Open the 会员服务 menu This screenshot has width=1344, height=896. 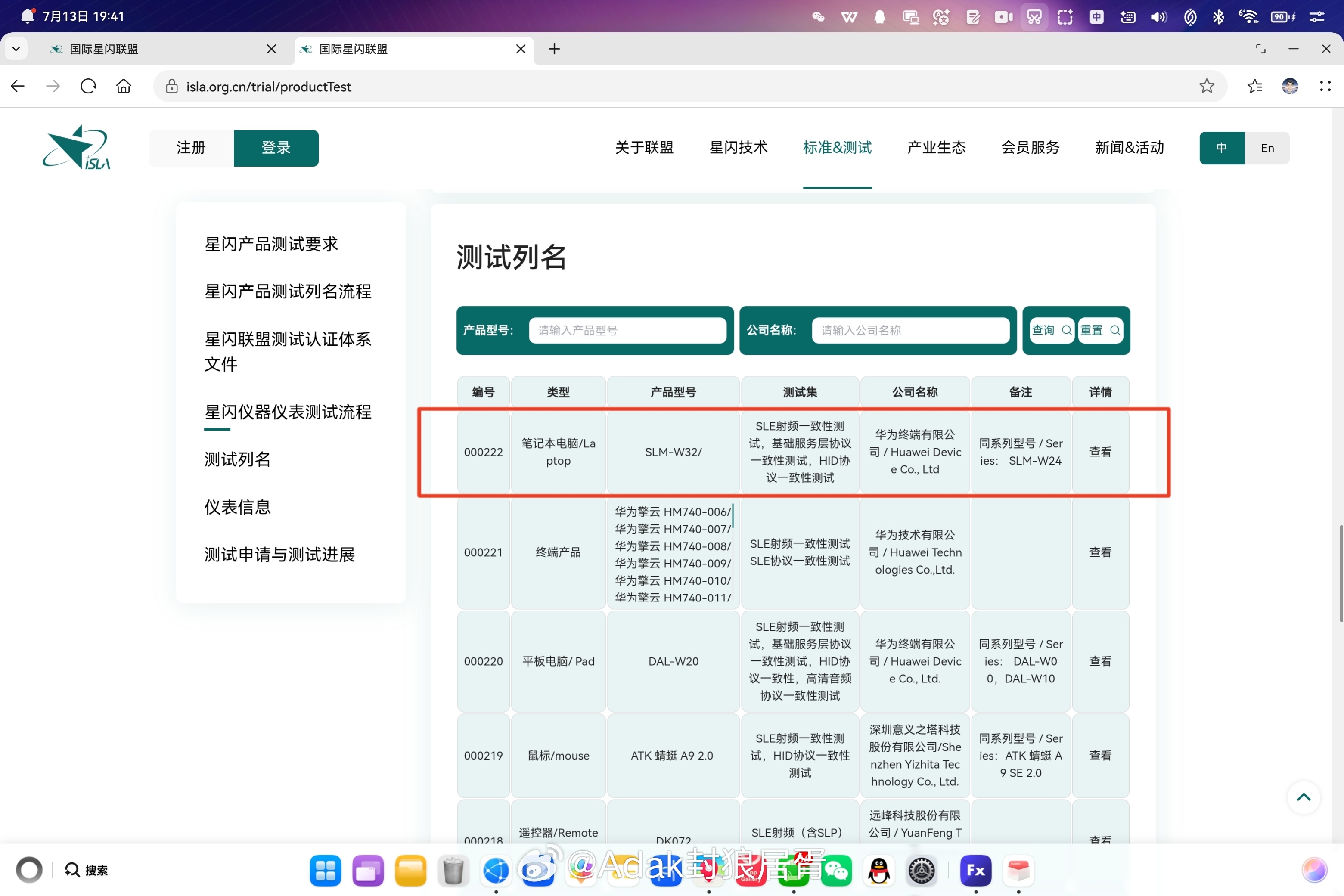pos(1031,147)
